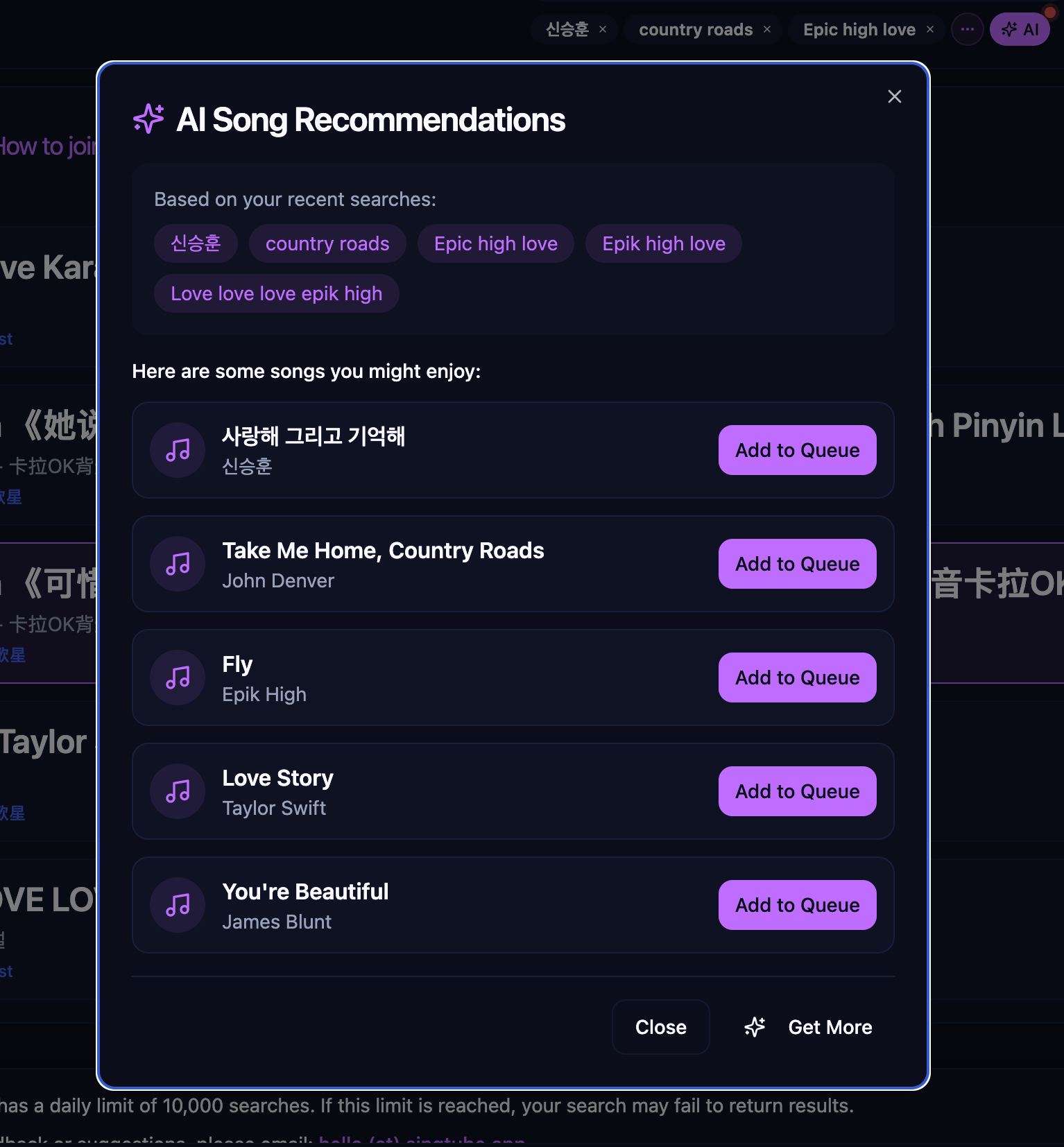The image size is (1064, 1147).
Task: Click the music note icon beside Love Story
Action: click(x=178, y=791)
